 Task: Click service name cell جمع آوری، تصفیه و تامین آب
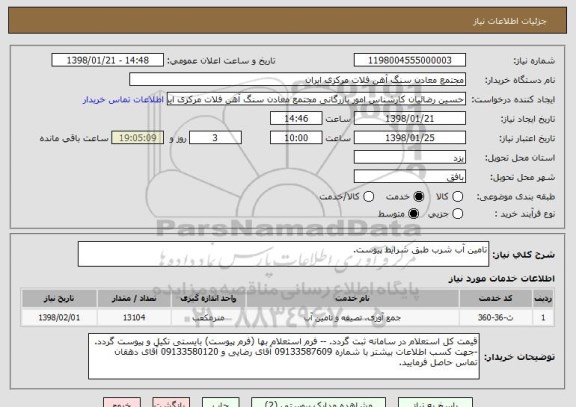point(353,317)
